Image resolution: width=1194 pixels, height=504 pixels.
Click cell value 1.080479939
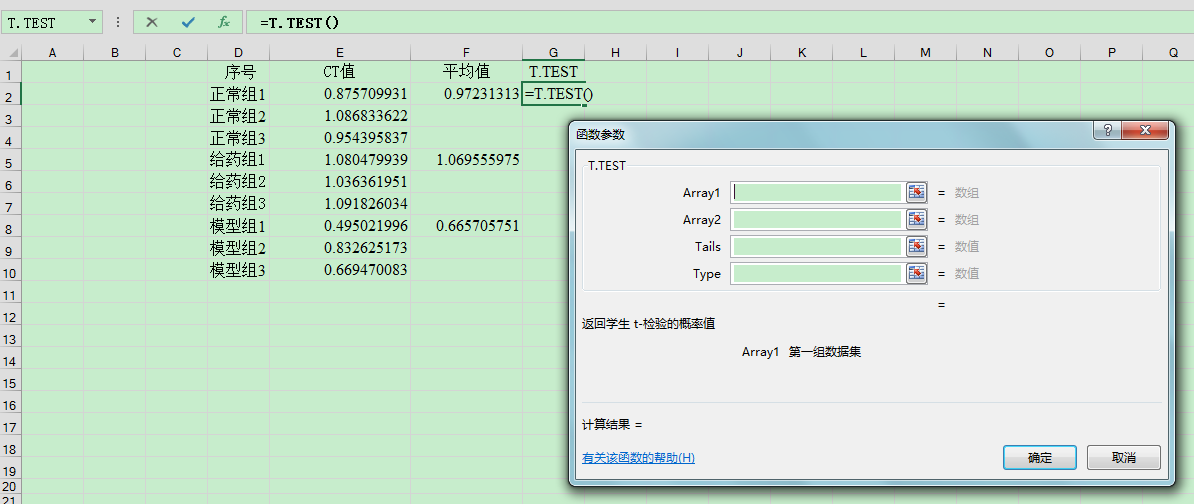[x=340, y=161]
